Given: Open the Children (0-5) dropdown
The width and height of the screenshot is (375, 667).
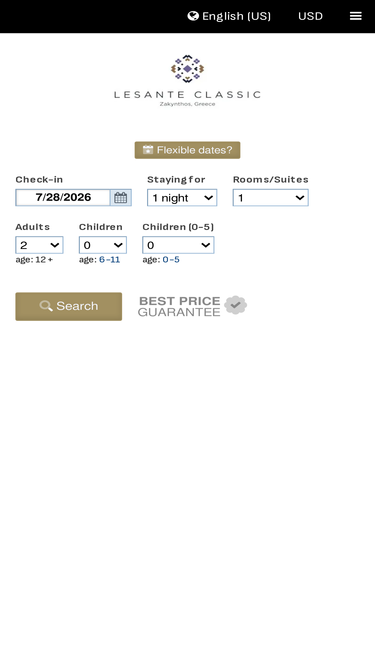Looking at the screenshot, I should pyautogui.click(x=178, y=245).
